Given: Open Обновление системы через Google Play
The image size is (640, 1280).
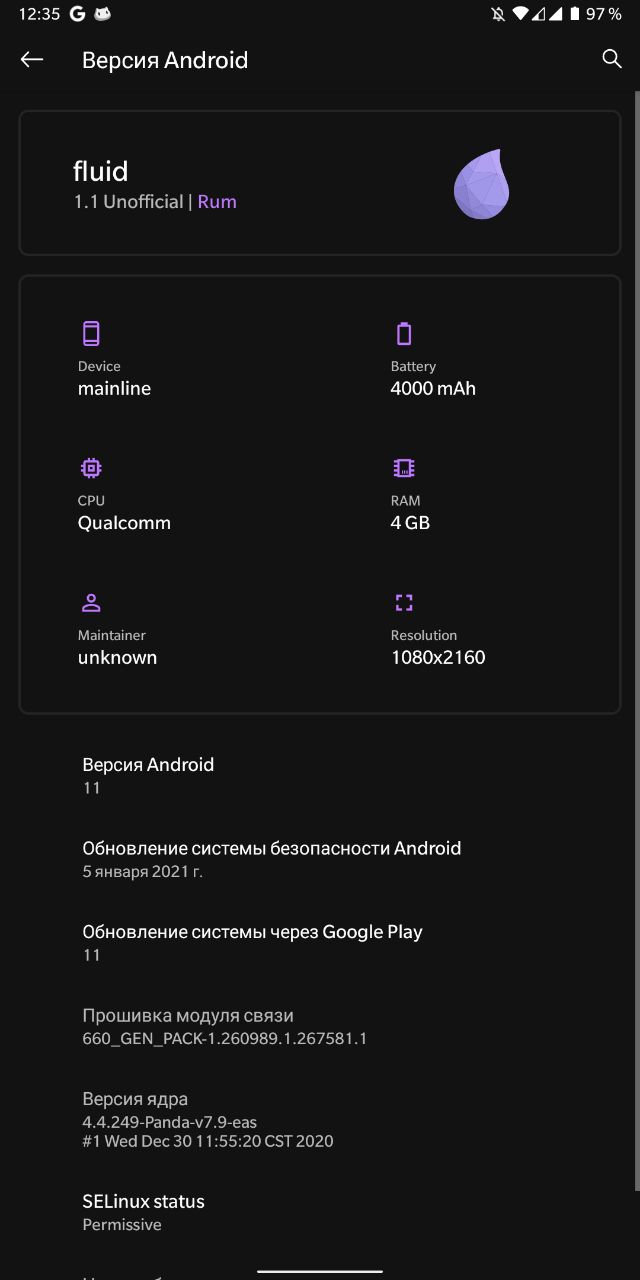Looking at the screenshot, I should tap(320, 943).
